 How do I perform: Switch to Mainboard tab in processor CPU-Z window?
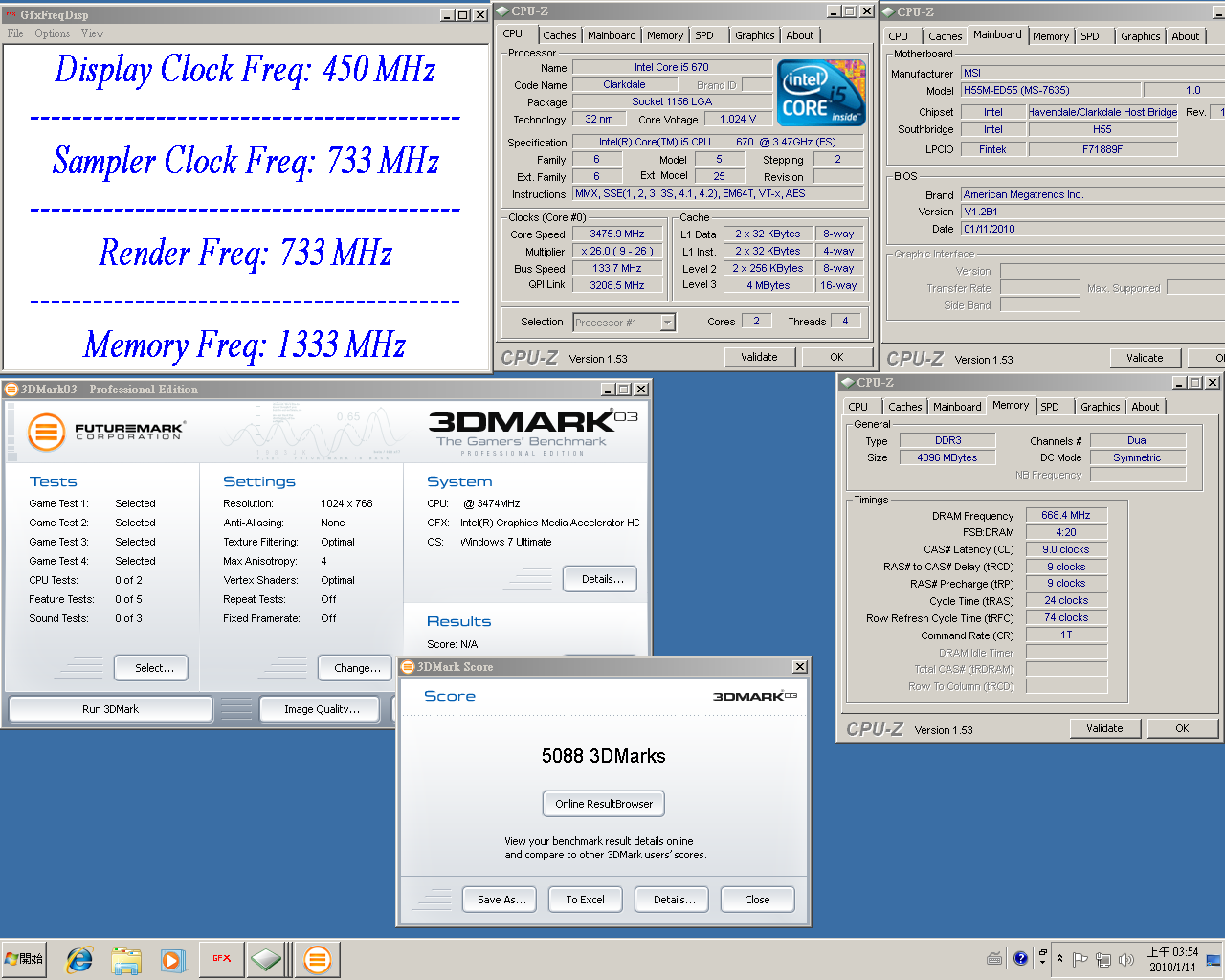tap(612, 35)
